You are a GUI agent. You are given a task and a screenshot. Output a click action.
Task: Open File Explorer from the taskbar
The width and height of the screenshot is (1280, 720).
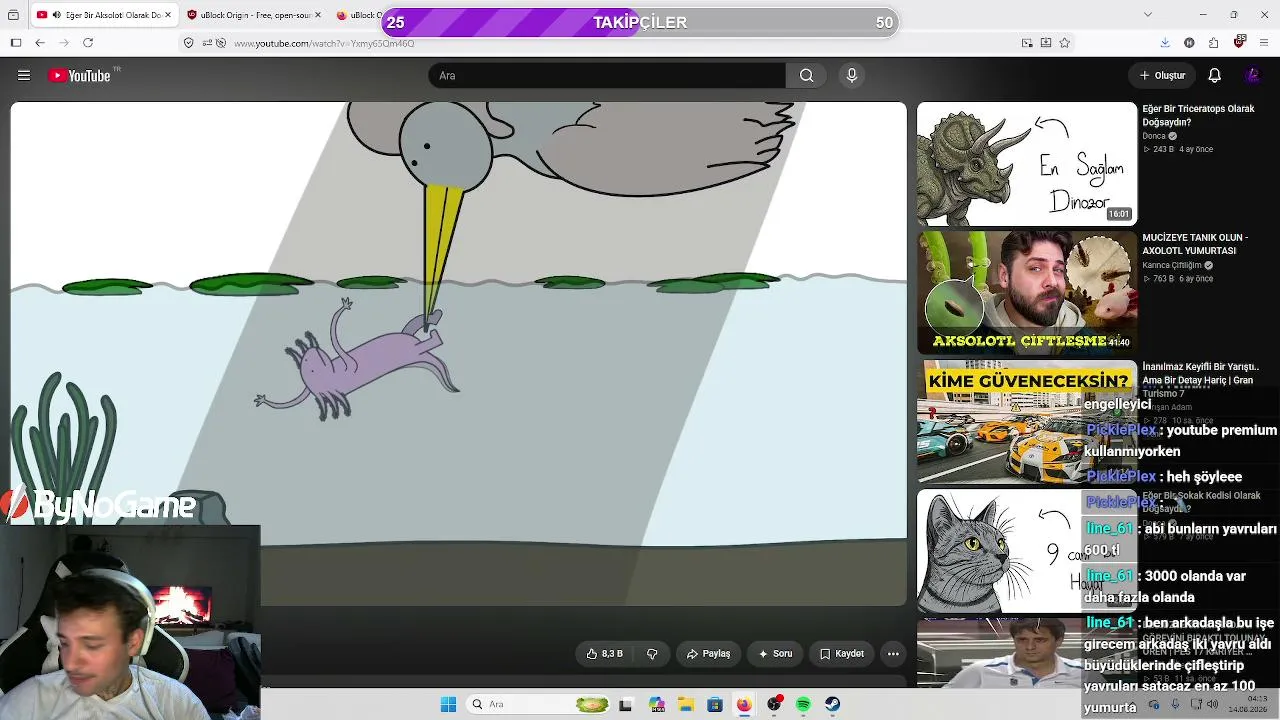685,704
